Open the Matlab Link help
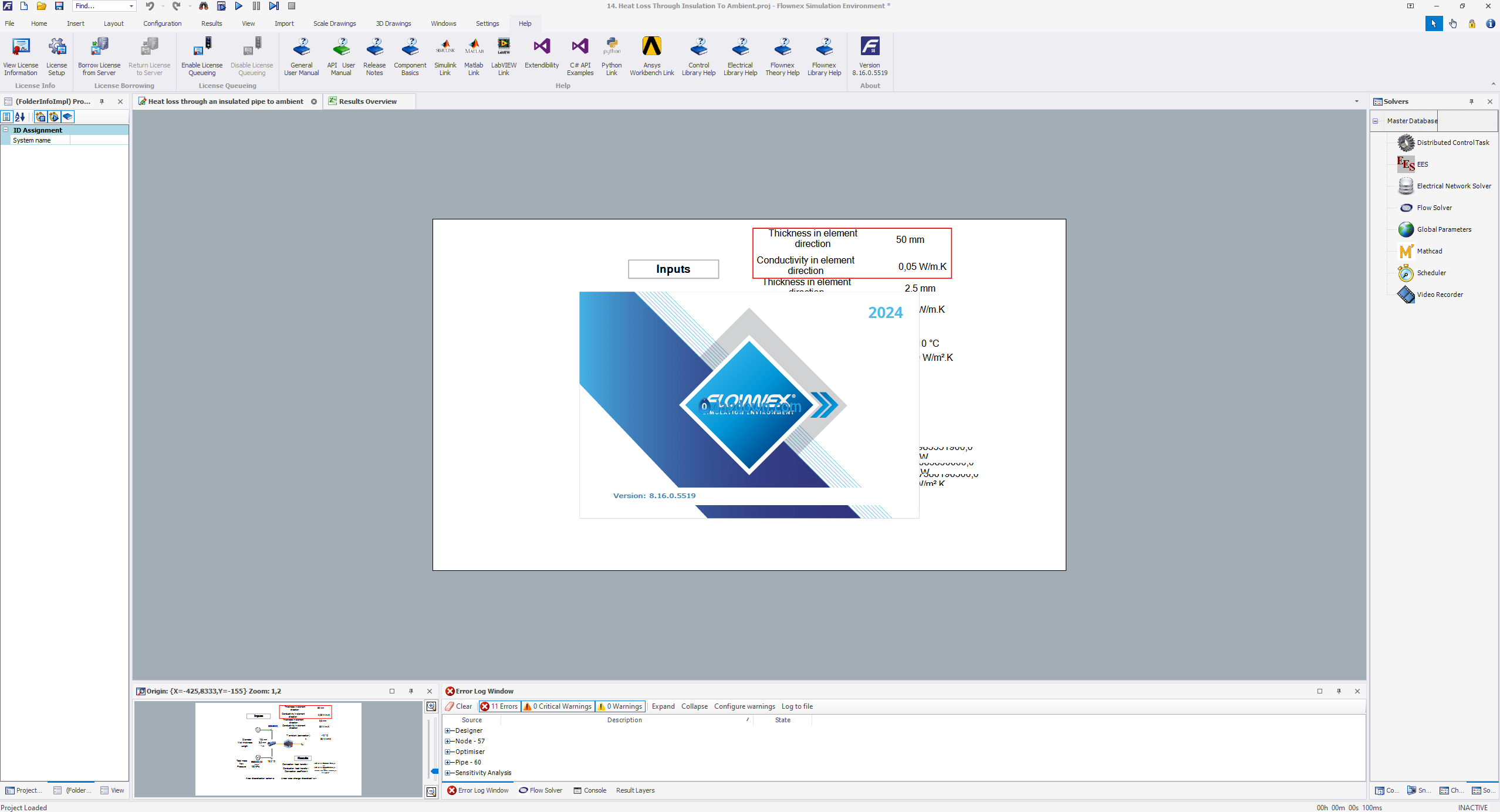This screenshot has height=812, width=1500. [x=474, y=56]
